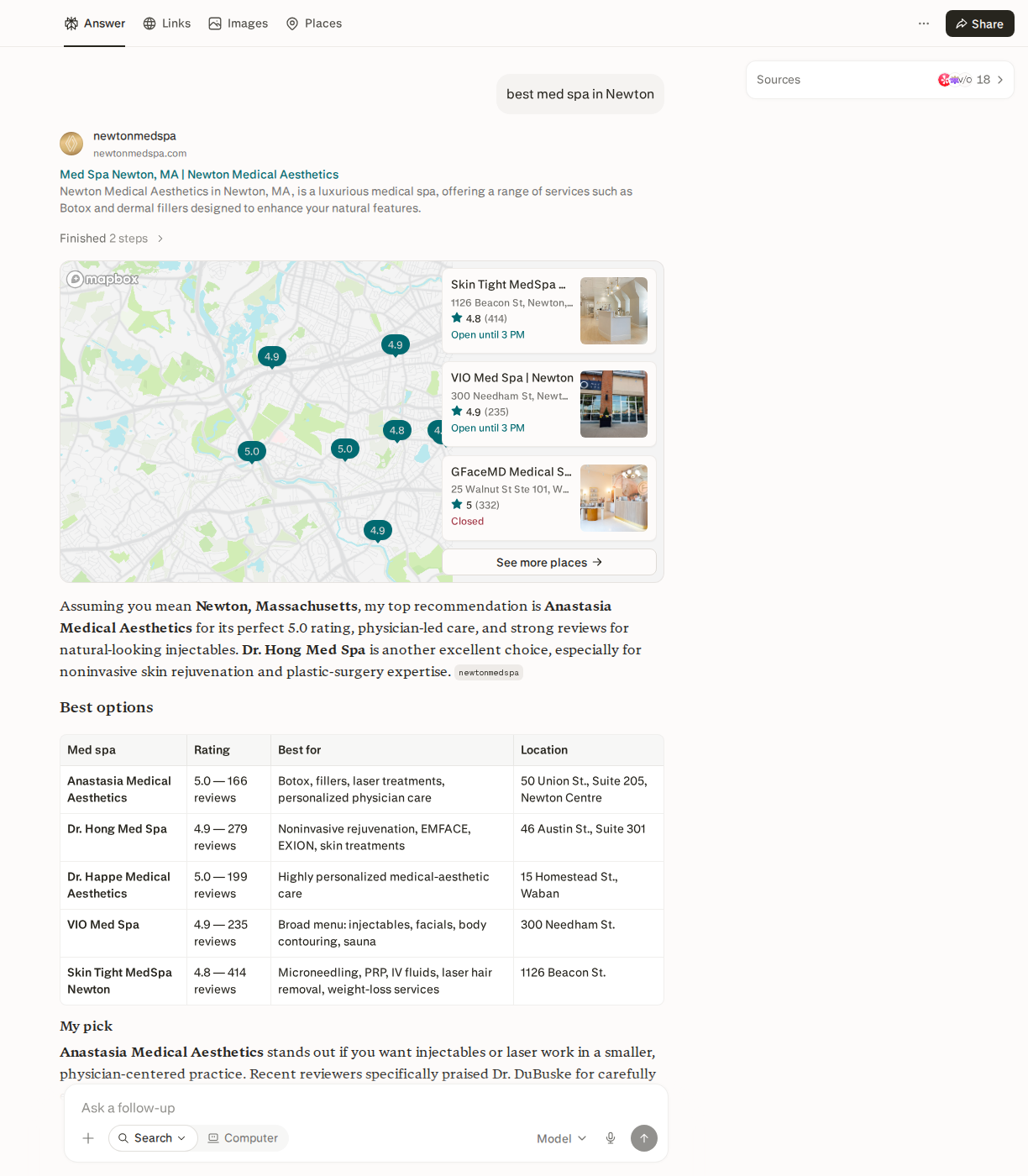This screenshot has height=1176, width=1028.
Task: Click the Share button
Action: 980,24
